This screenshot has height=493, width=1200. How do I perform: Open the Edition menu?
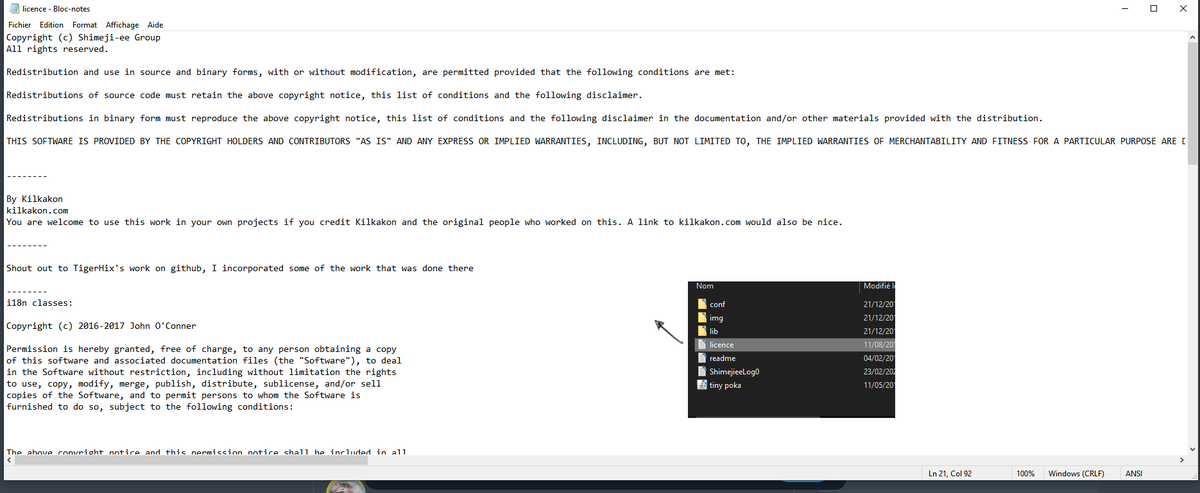point(52,24)
